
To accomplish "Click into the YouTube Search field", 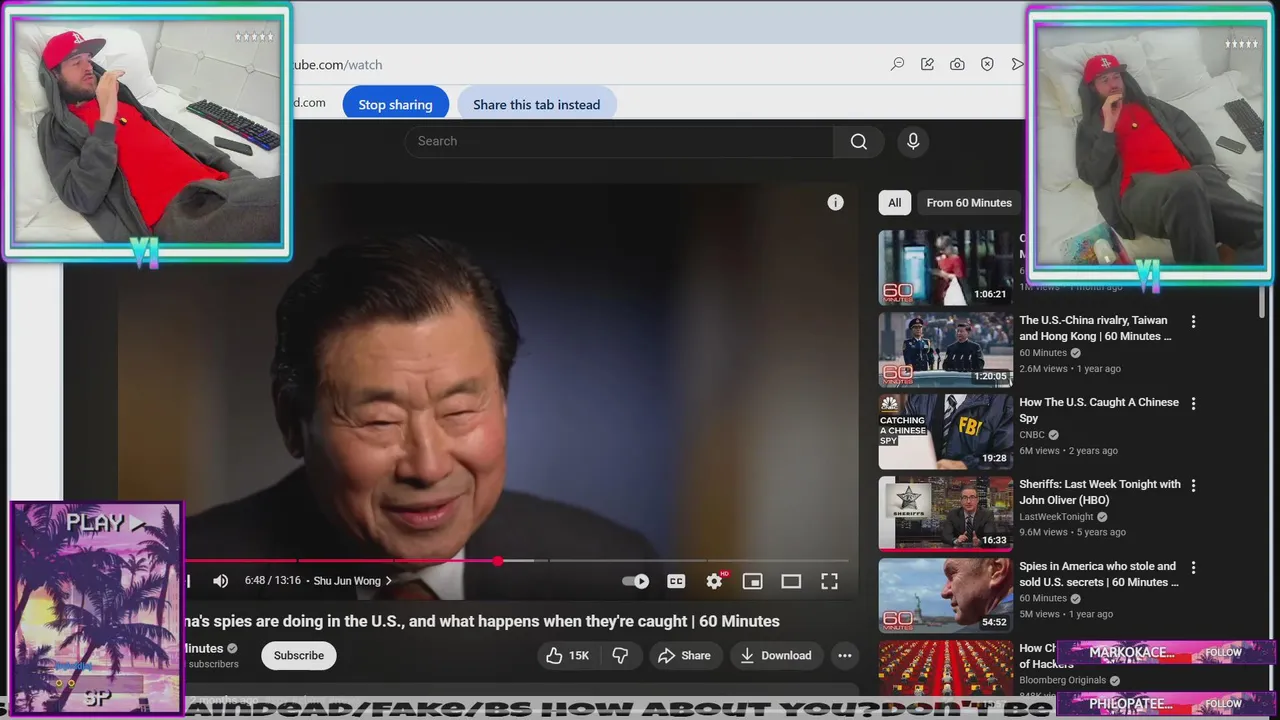I will pyautogui.click(x=619, y=141).
